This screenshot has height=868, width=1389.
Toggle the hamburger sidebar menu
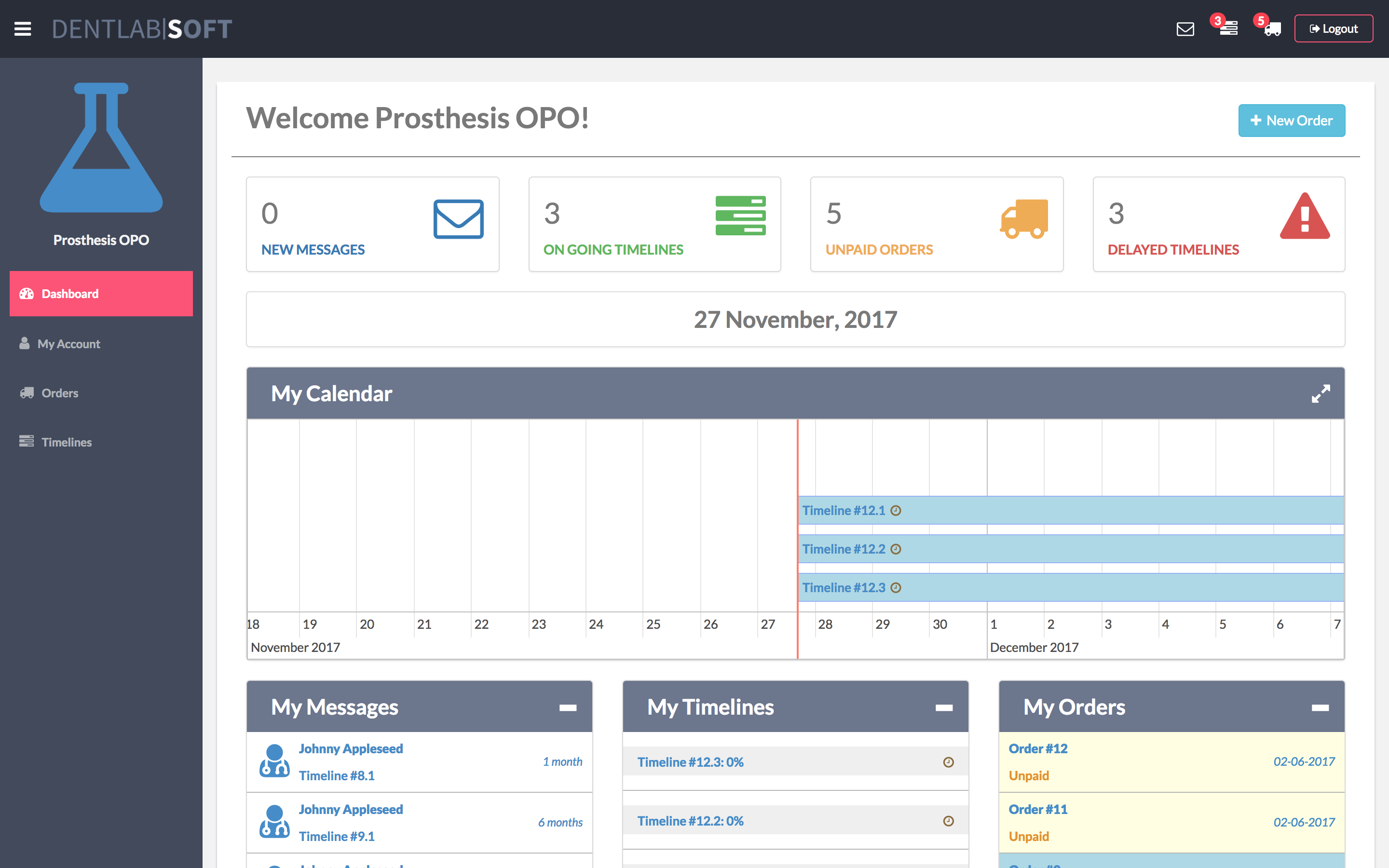(22, 29)
